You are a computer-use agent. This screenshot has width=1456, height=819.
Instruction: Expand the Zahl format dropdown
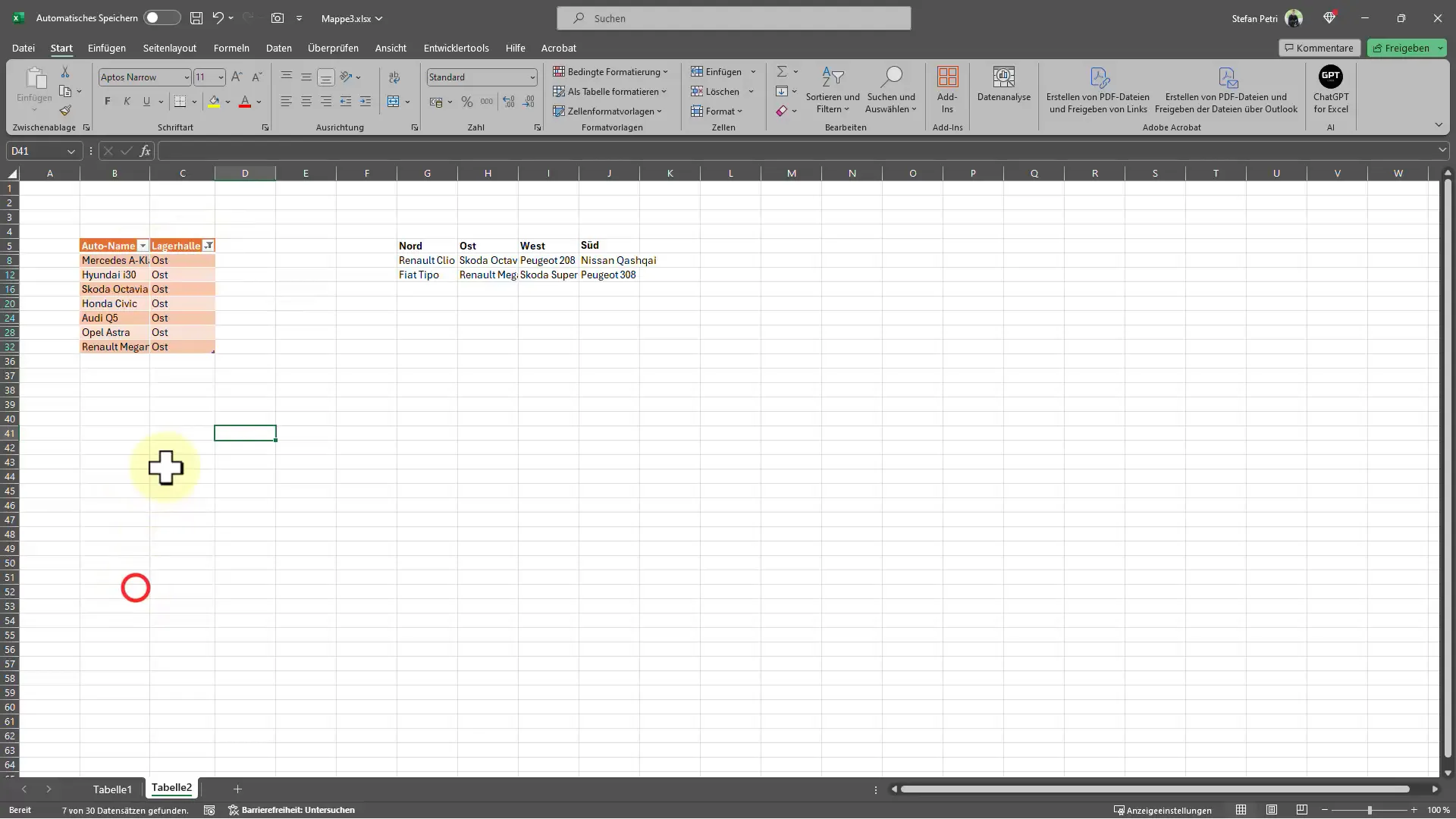tap(530, 77)
